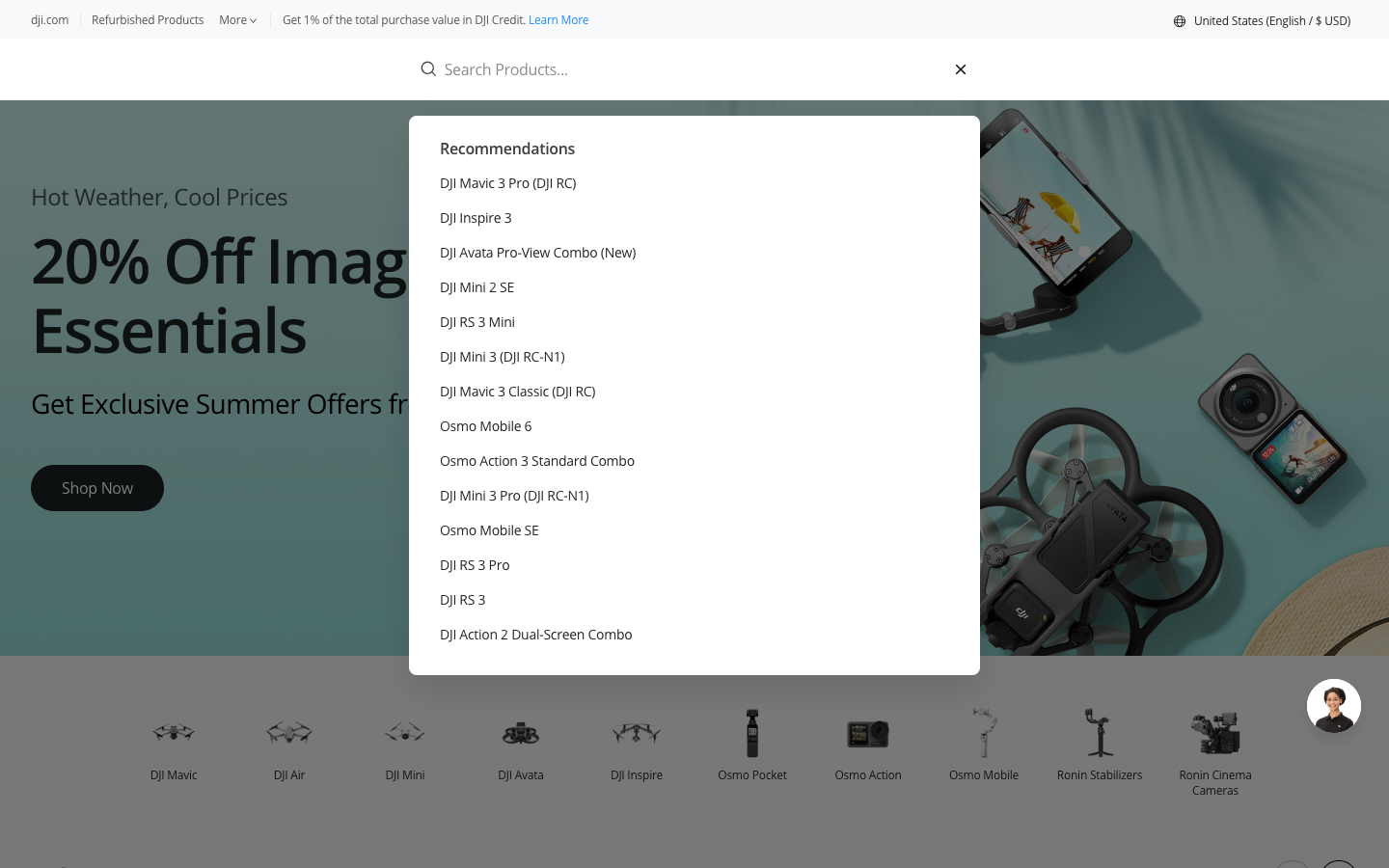Select DJI Mini 3 Pro (DJI RC-N1)
The height and width of the screenshot is (868, 1389).
(514, 496)
